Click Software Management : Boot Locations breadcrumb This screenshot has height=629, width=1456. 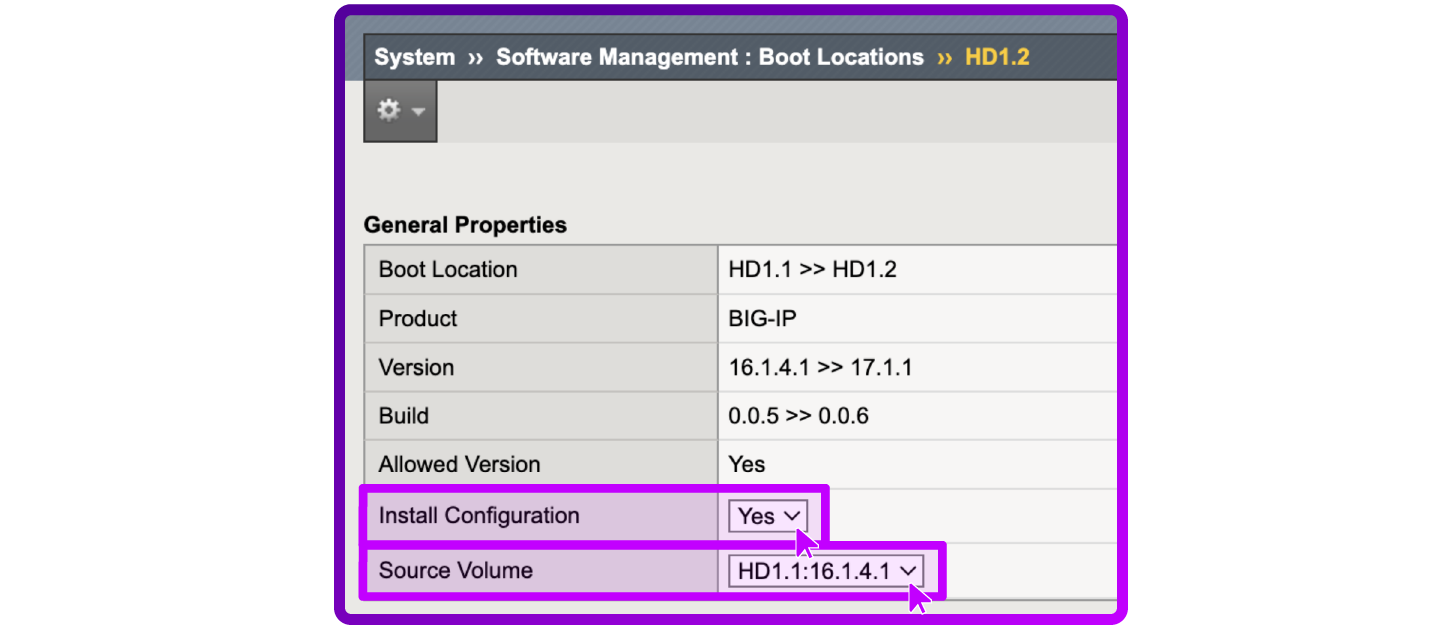click(710, 57)
